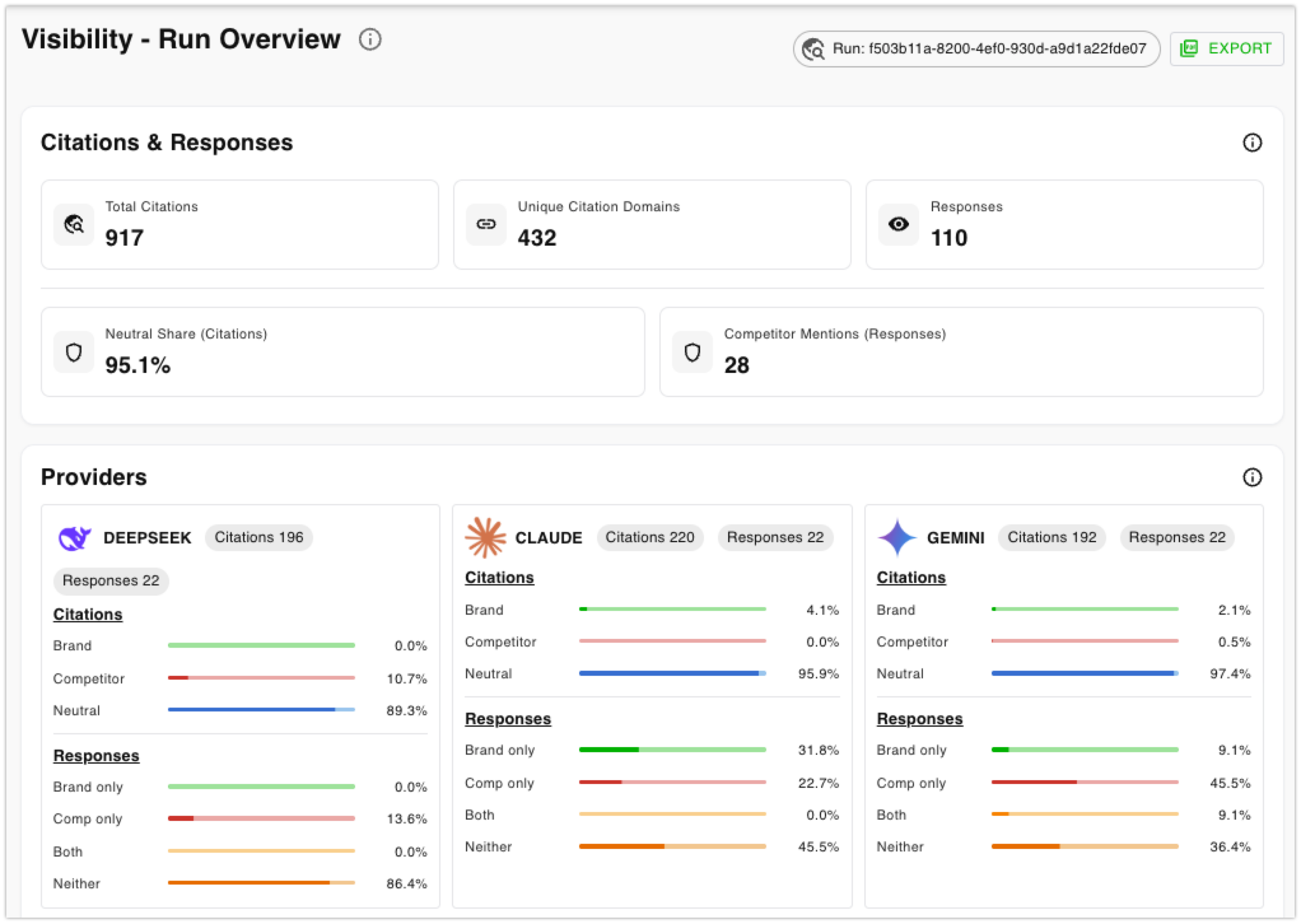Click info icon beside Visibility - Run Overview title

point(370,39)
